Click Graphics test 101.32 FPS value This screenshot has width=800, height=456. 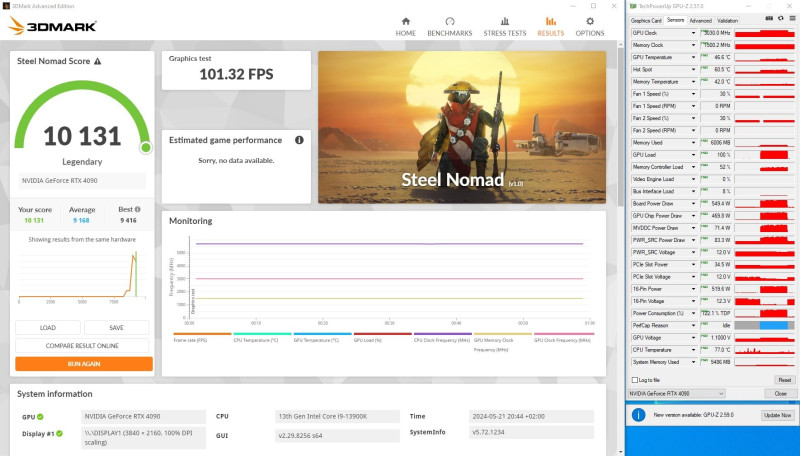(x=236, y=74)
